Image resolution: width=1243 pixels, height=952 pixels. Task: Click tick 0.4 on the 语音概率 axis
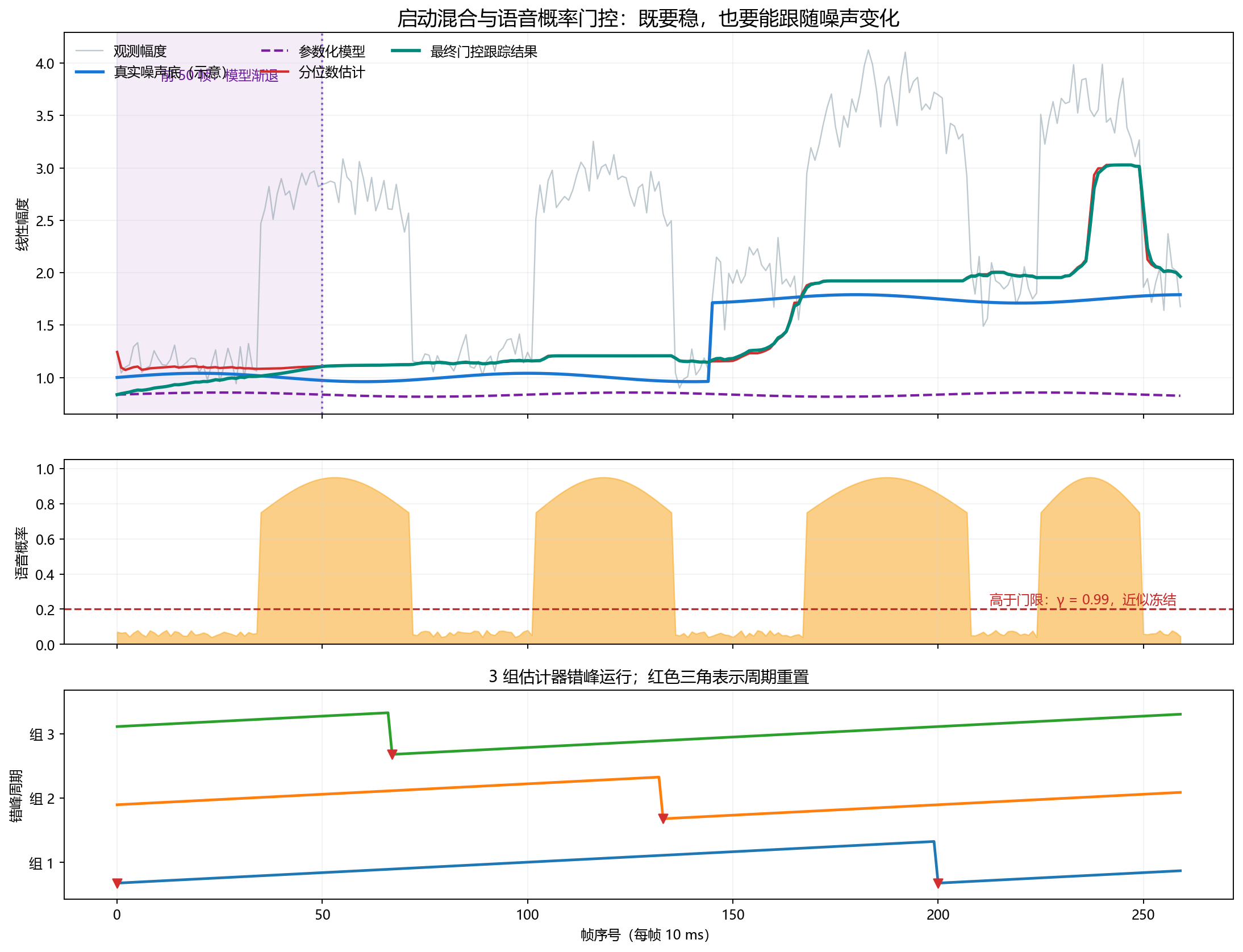45,575
